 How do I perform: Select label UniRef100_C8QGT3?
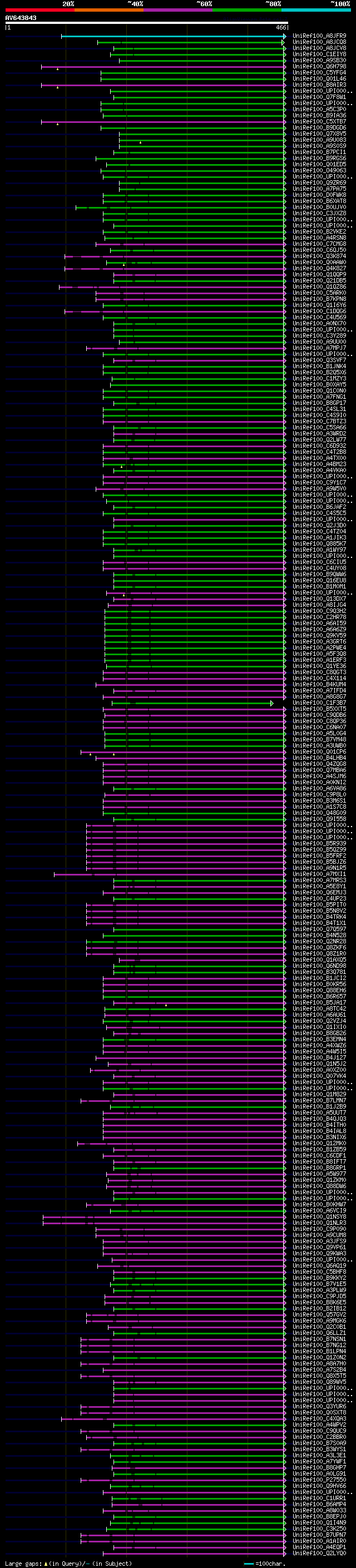(x=319, y=672)
